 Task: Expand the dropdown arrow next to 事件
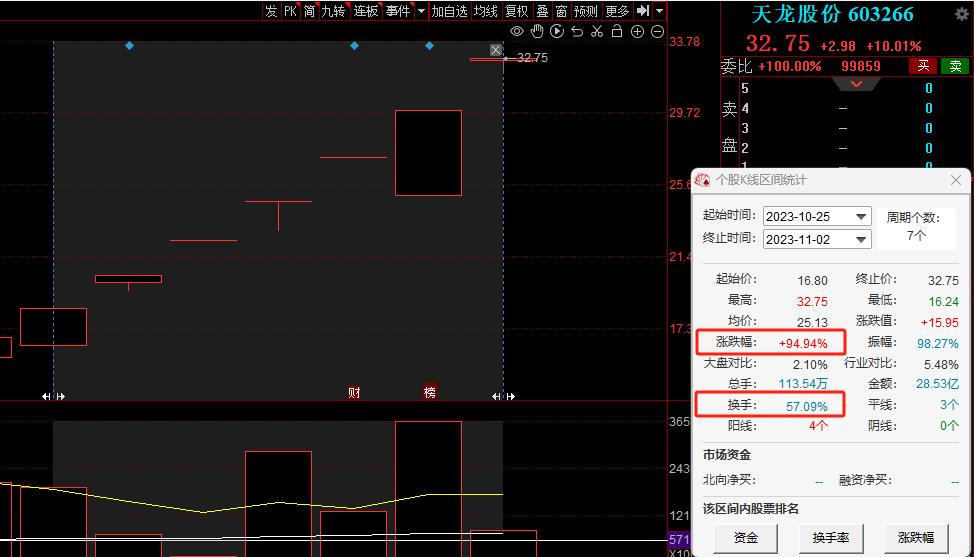tap(421, 11)
